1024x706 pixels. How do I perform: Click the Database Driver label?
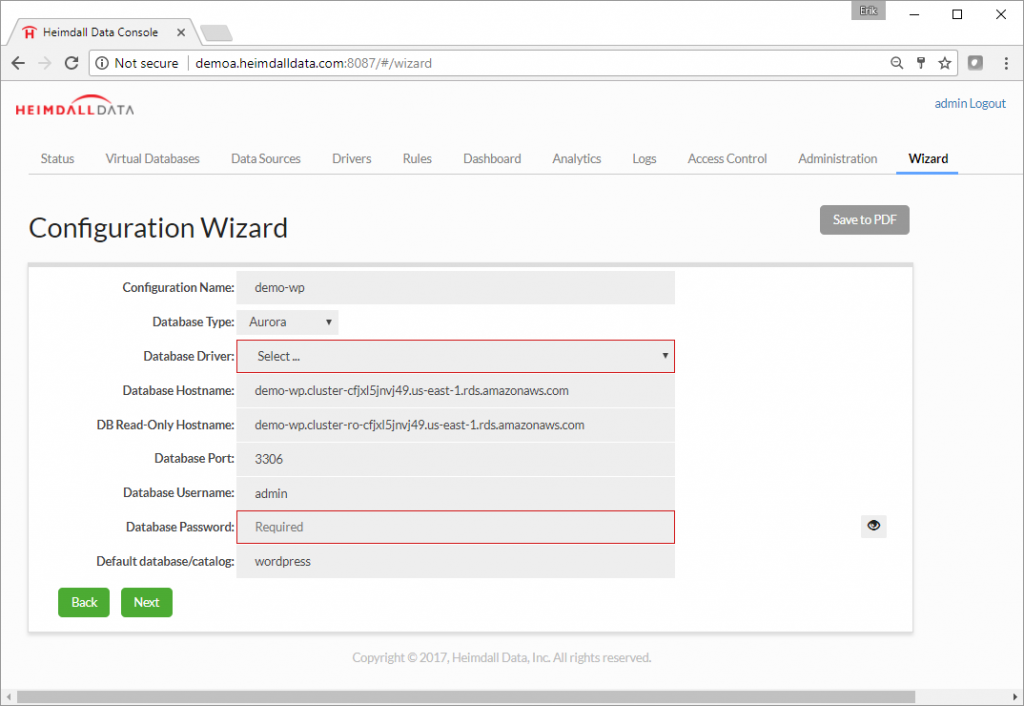[189, 356]
